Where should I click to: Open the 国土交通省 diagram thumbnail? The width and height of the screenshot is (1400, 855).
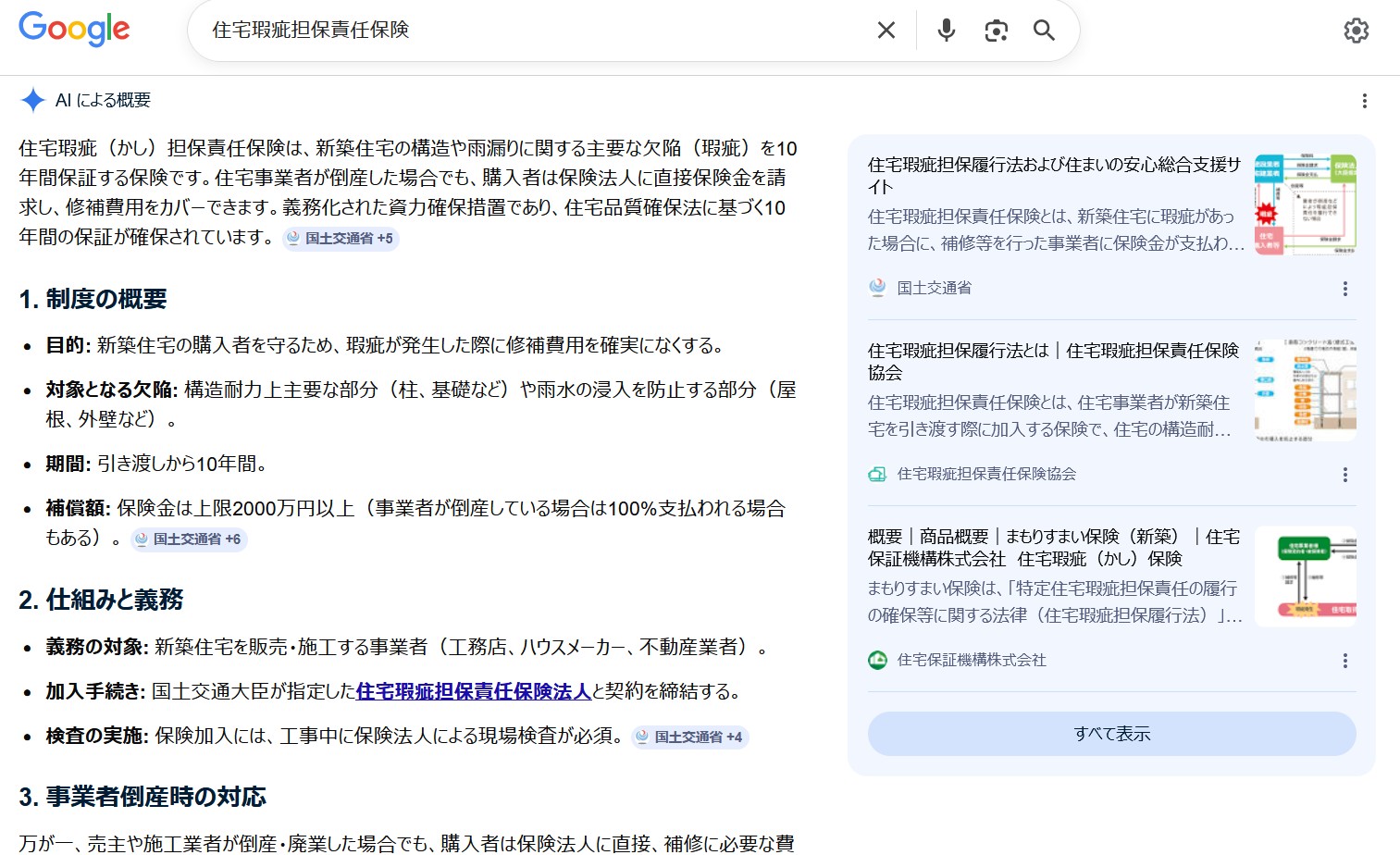[1305, 204]
